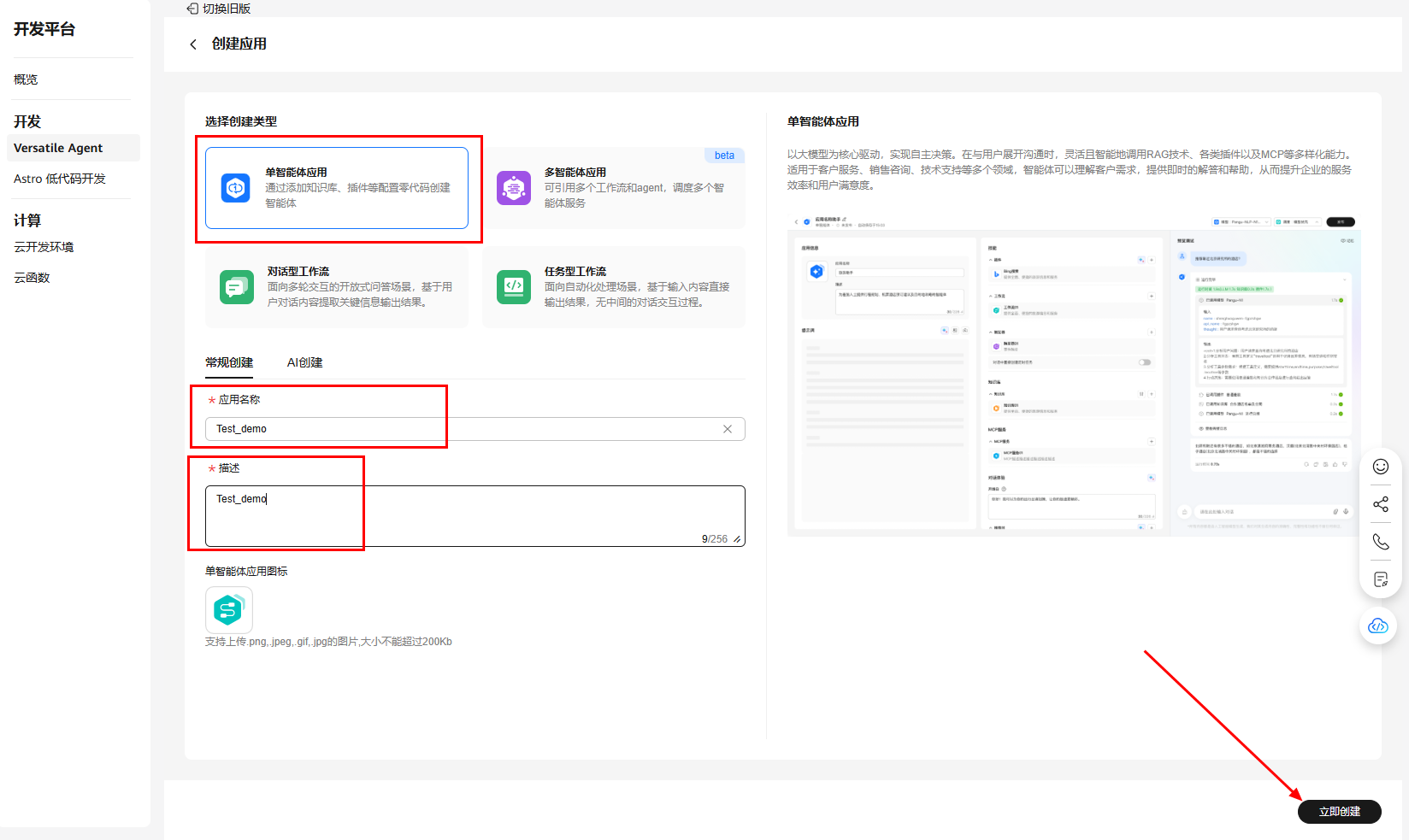Switch to the 常规创建 tab

click(229, 362)
